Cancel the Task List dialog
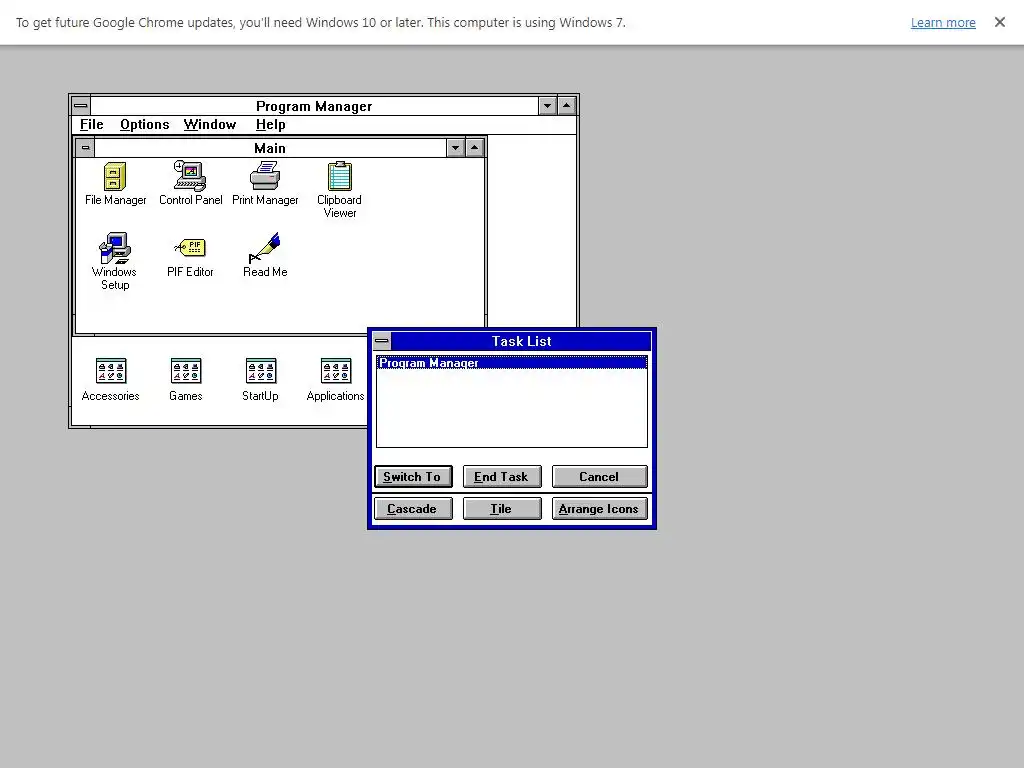1024x768 pixels. coord(599,477)
